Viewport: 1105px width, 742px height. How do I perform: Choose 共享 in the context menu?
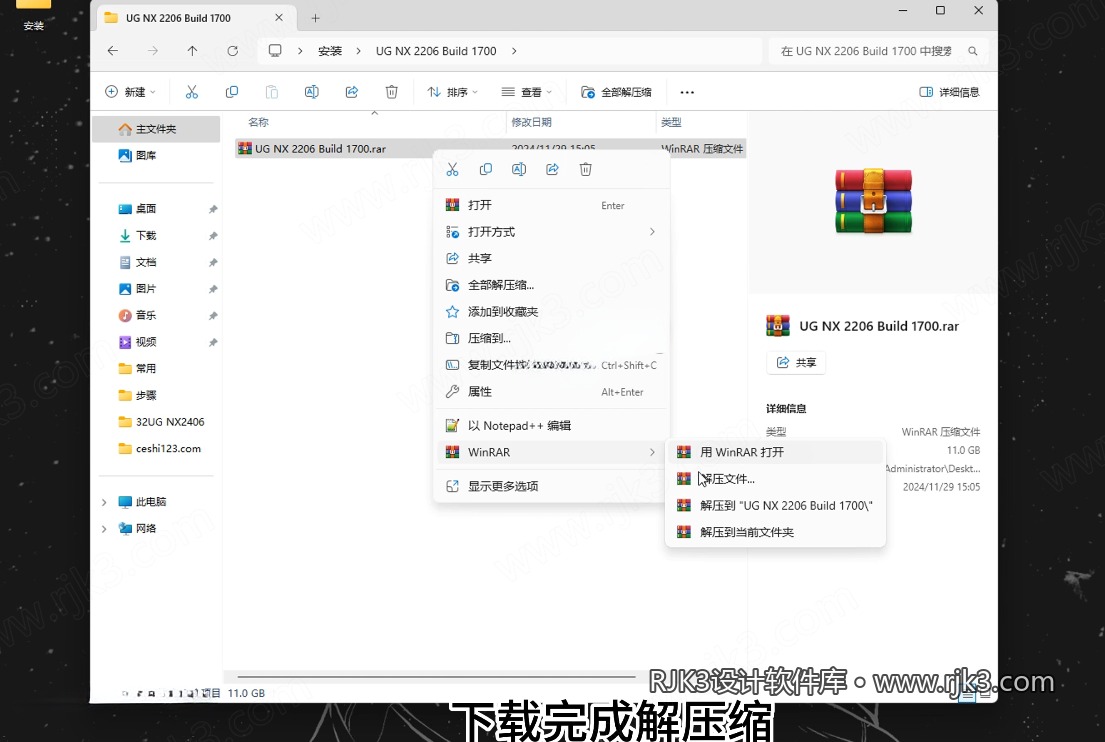click(x=552, y=259)
